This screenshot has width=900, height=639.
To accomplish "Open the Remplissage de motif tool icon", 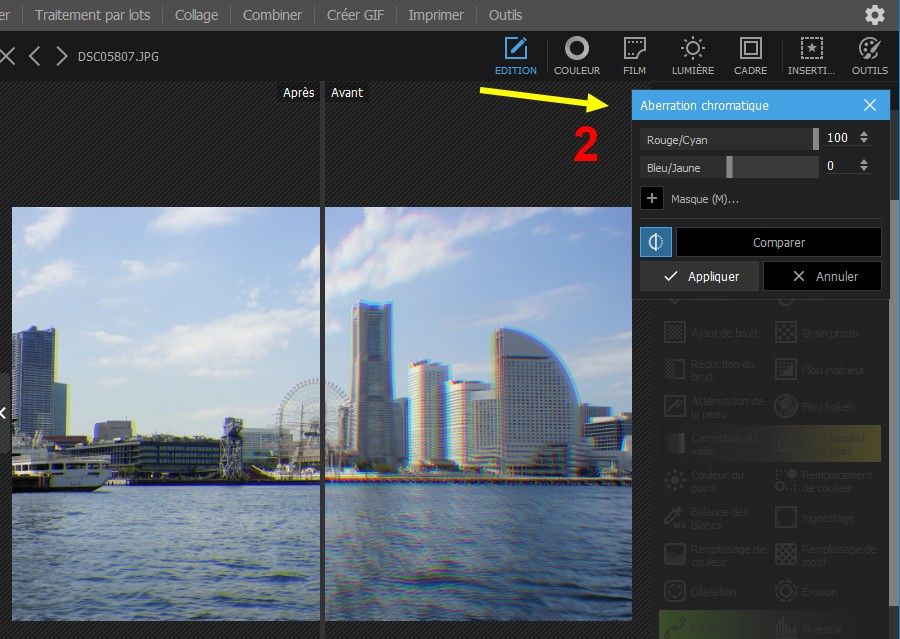I will click(x=786, y=555).
